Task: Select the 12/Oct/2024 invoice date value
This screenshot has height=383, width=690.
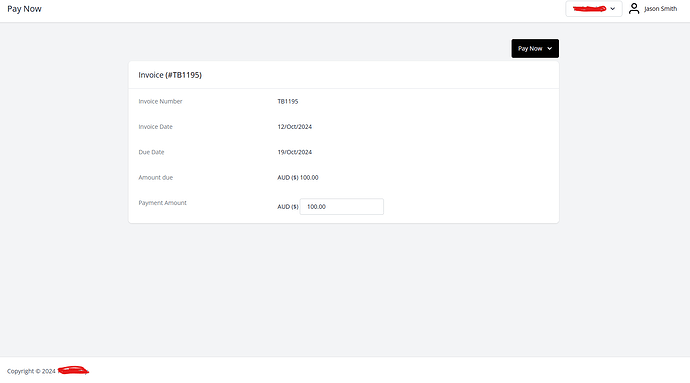Action: tap(294, 127)
